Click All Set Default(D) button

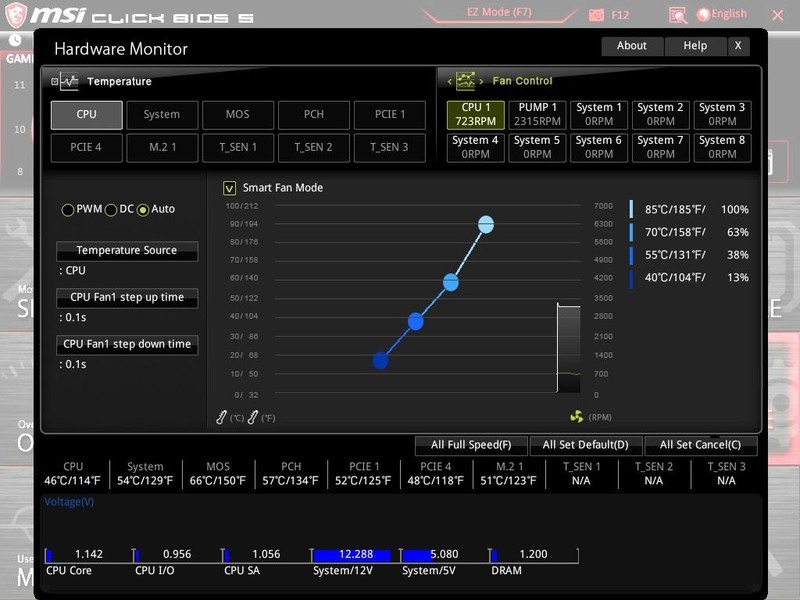tap(586, 445)
